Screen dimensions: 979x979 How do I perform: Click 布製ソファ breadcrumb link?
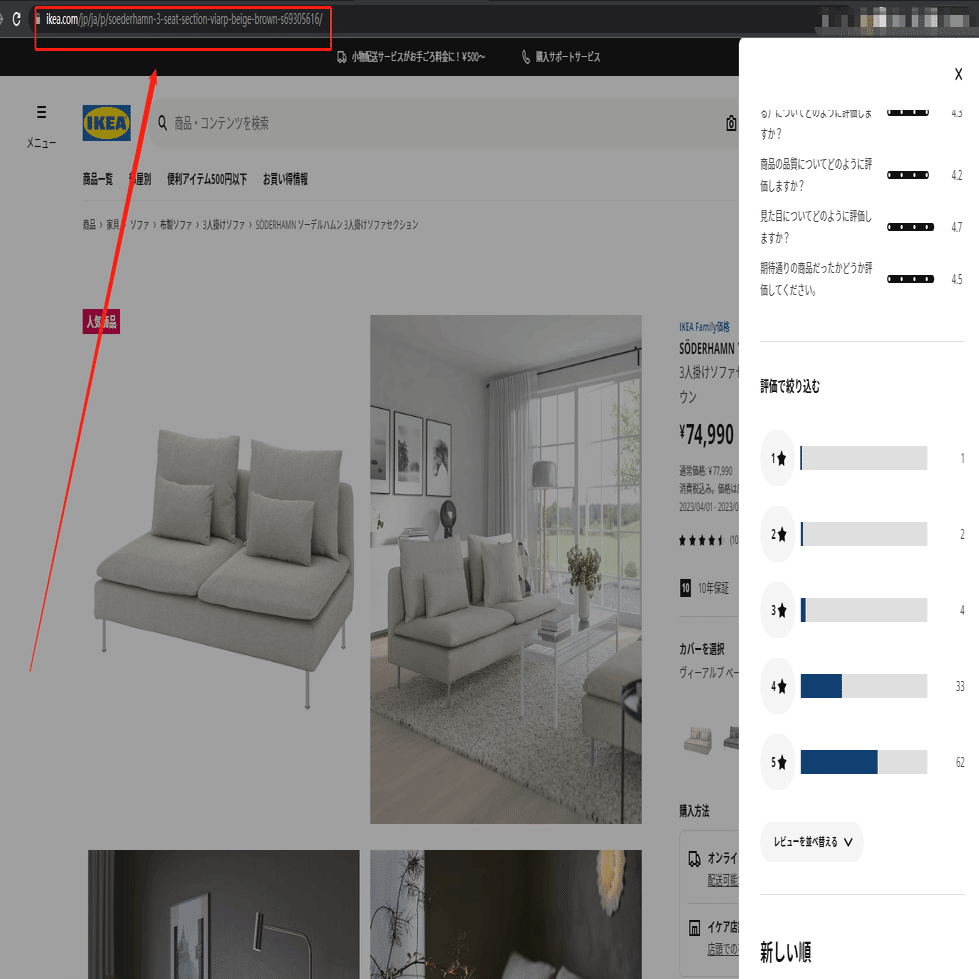click(x=175, y=225)
